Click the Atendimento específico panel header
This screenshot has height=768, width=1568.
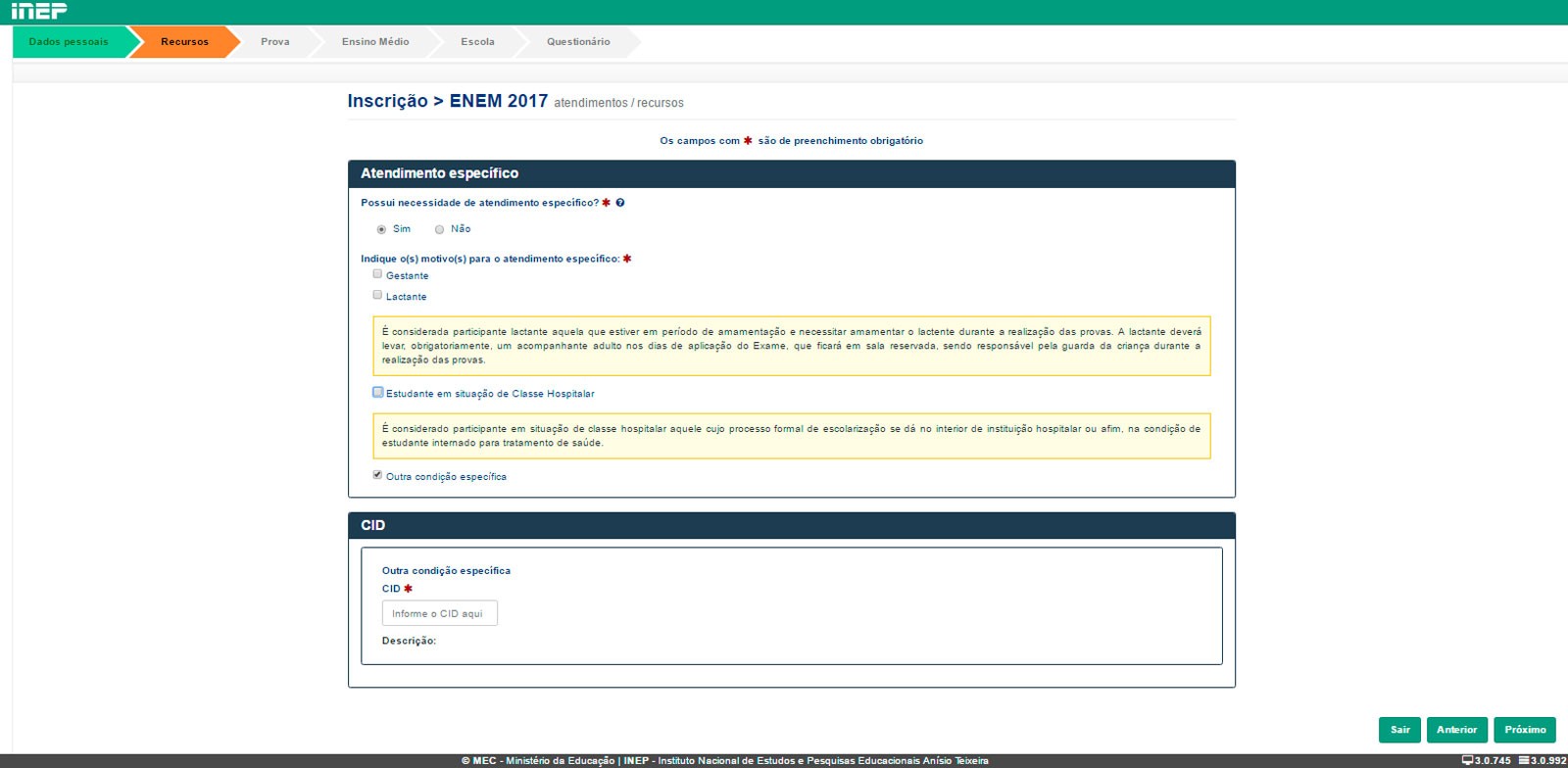coord(792,173)
